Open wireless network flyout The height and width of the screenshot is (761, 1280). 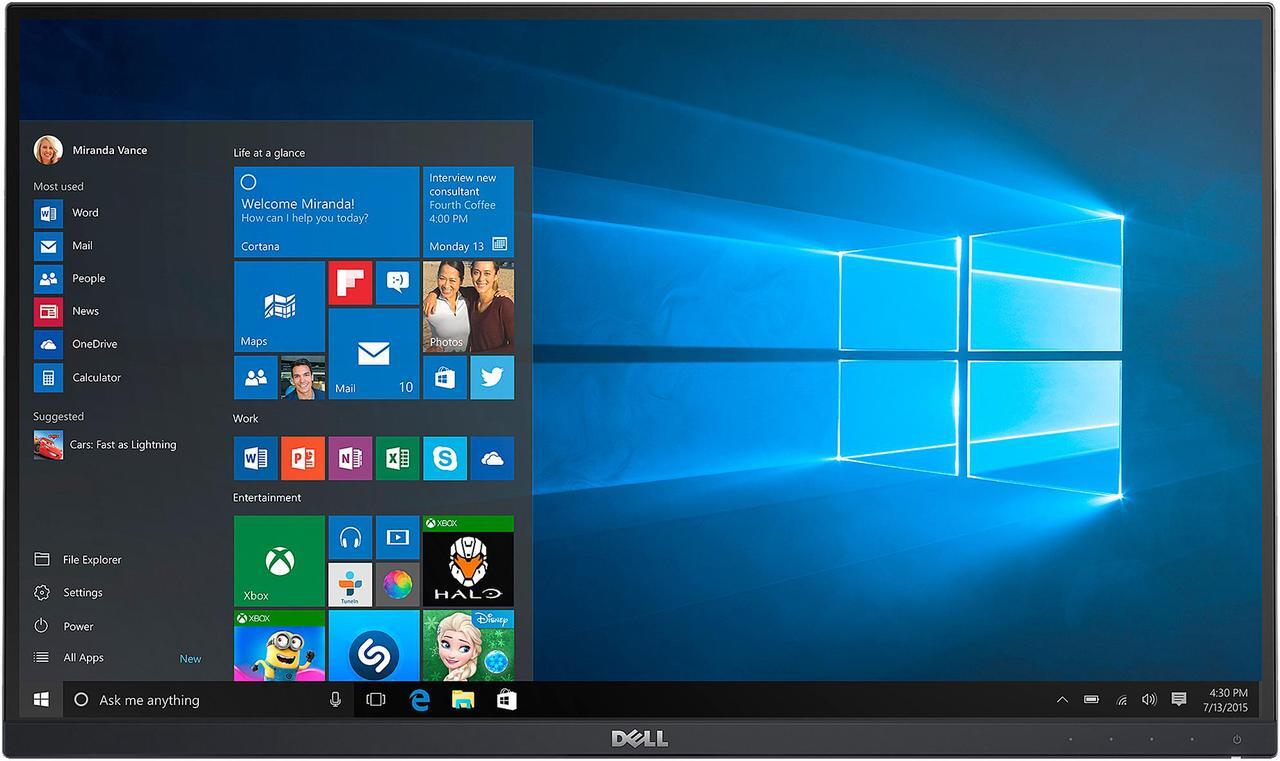click(1121, 700)
